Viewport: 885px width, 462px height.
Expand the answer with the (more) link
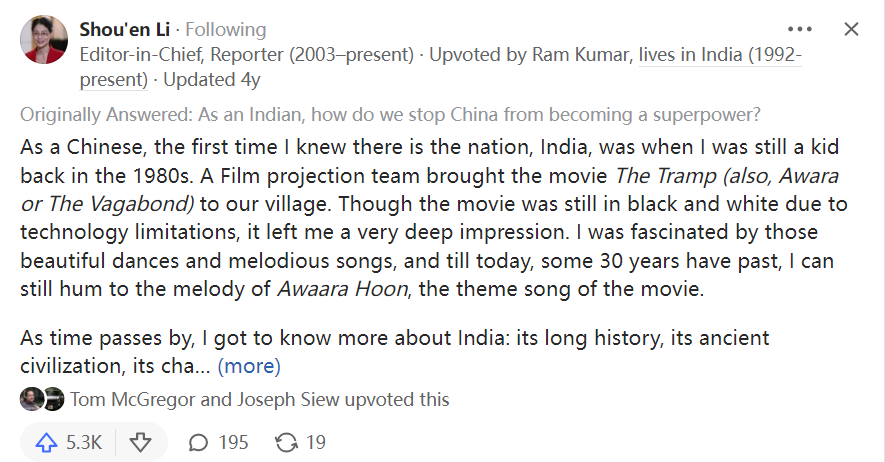tap(249, 365)
